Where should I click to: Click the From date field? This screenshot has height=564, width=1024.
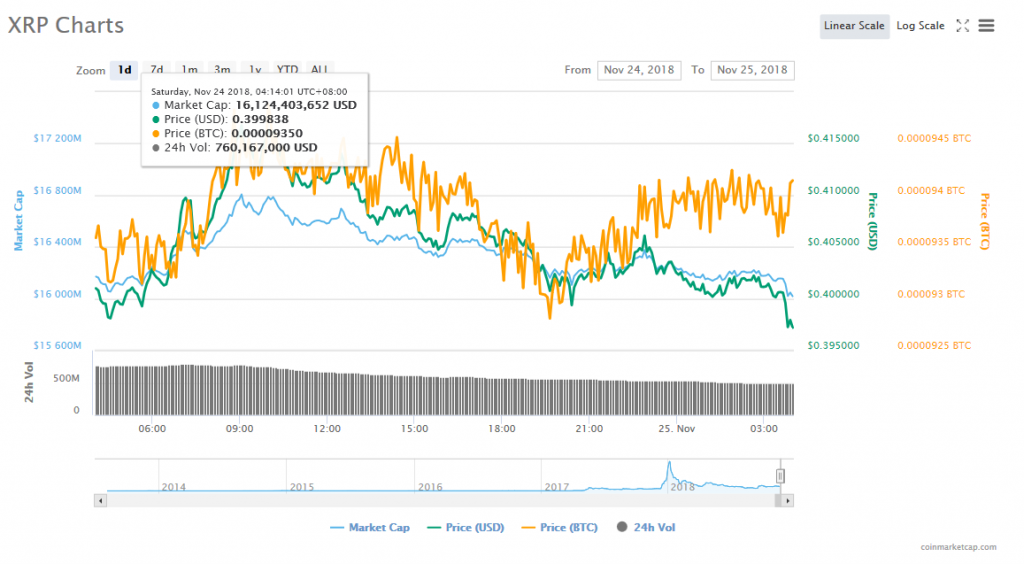tap(639, 70)
